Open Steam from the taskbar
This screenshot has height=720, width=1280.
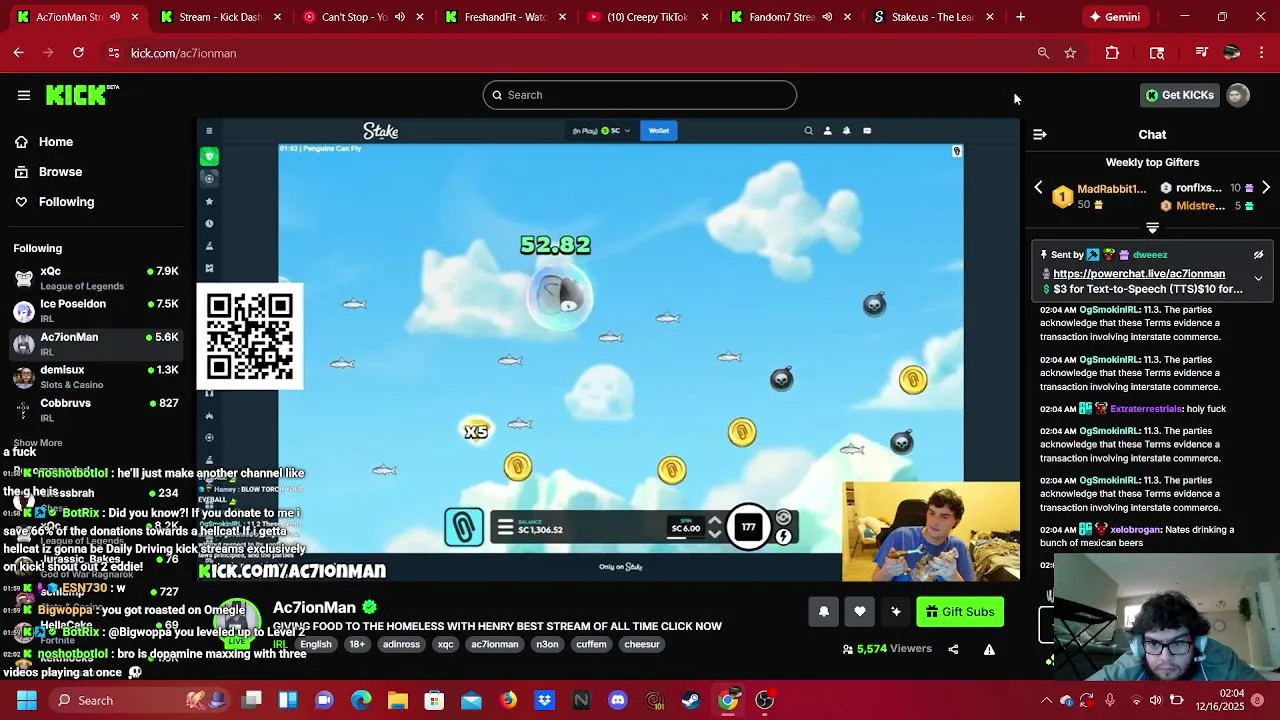coord(691,700)
